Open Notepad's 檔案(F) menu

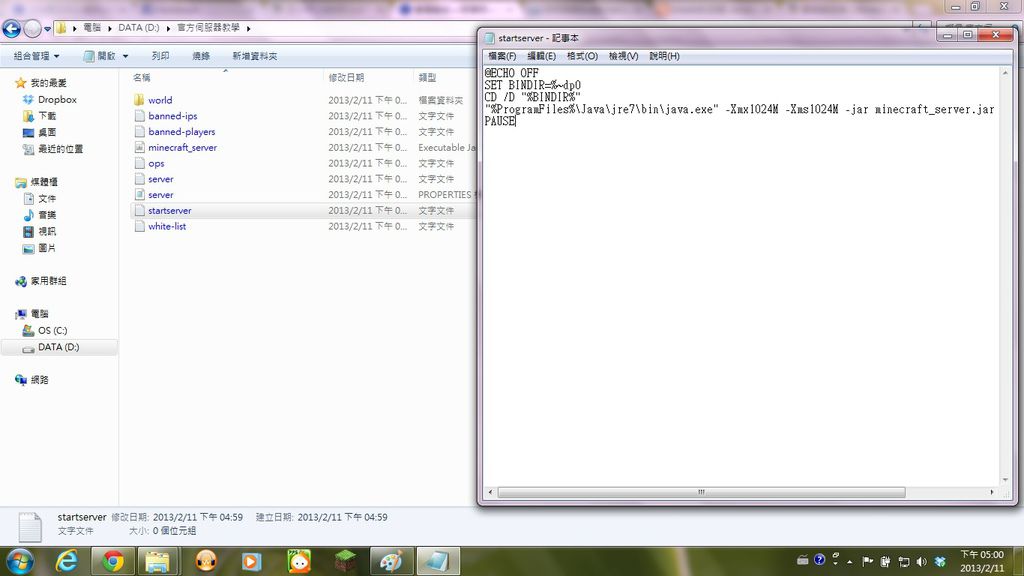(502, 56)
